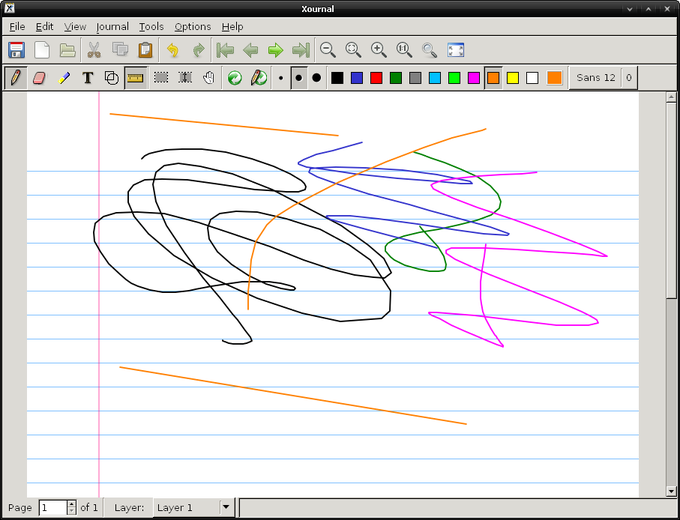Reset zoom to normal size 1:1

pos(404,50)
